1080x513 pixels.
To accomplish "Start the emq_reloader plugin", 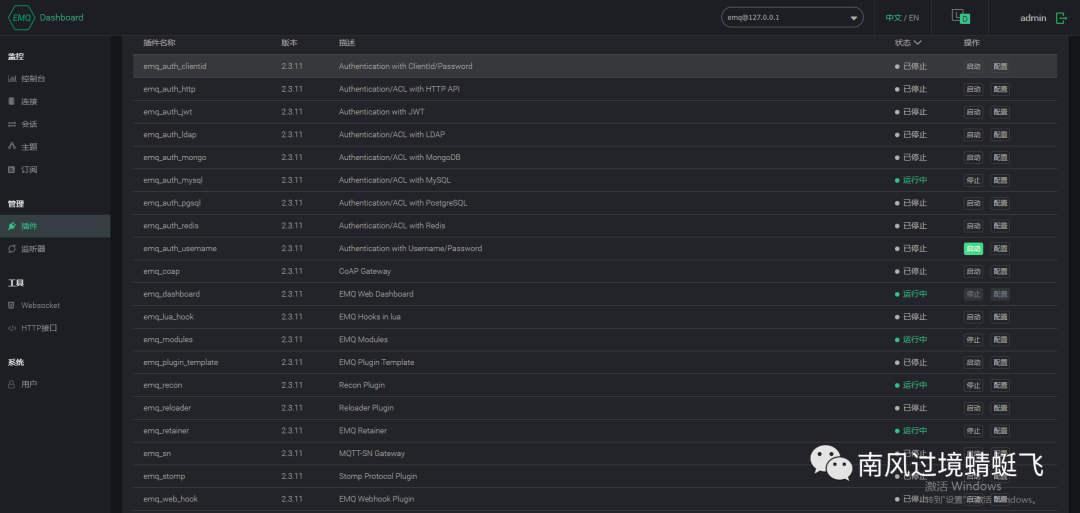I will 973,408.
